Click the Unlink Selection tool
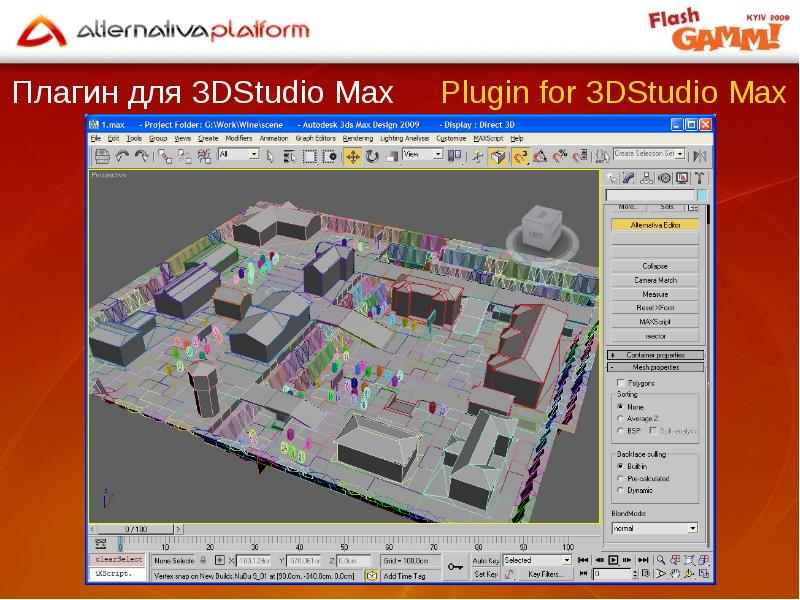Image resolution: width=800 pixels, height=600 pixels. coord(185,156)
